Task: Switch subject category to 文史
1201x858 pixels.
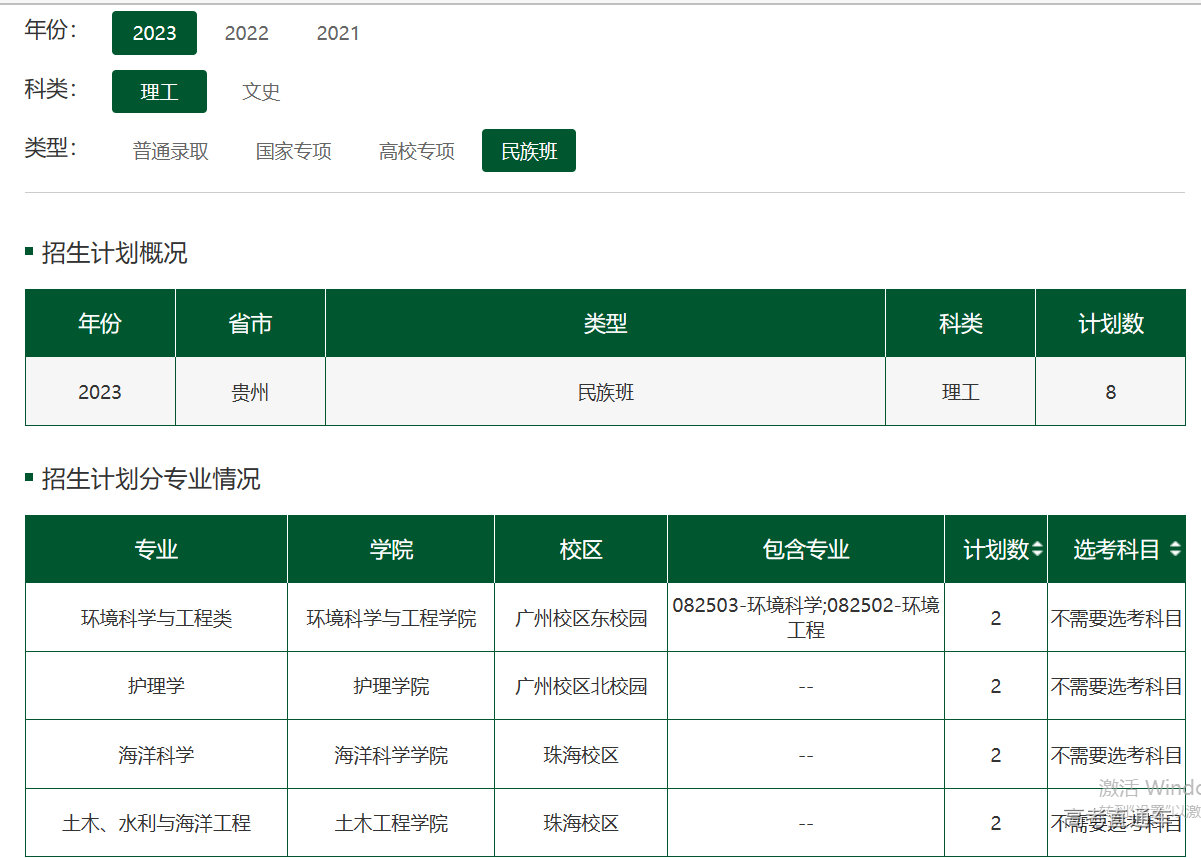Action: coord(261,92)
